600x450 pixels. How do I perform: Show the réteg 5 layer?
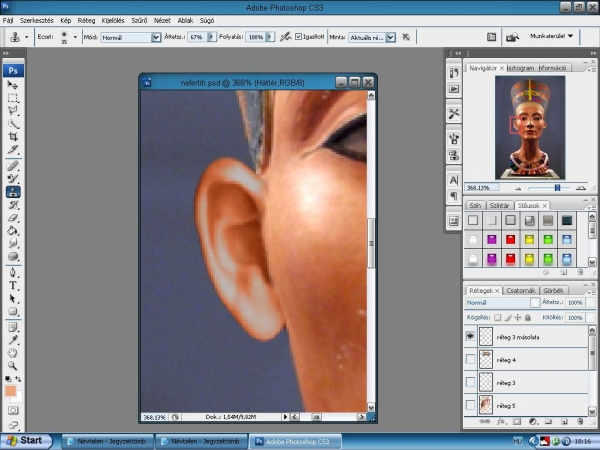[x=470, y=405]
